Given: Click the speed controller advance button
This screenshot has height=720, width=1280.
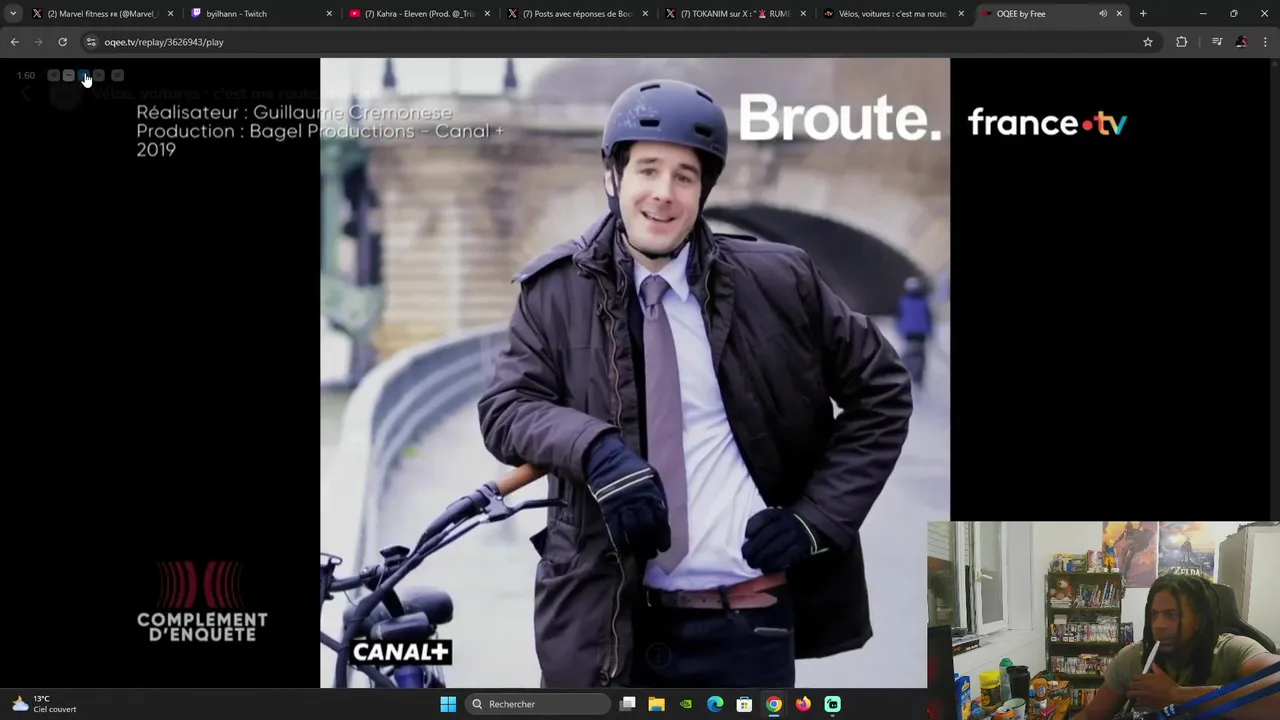Looking at the screenshot, I should [x=99, y=76].
